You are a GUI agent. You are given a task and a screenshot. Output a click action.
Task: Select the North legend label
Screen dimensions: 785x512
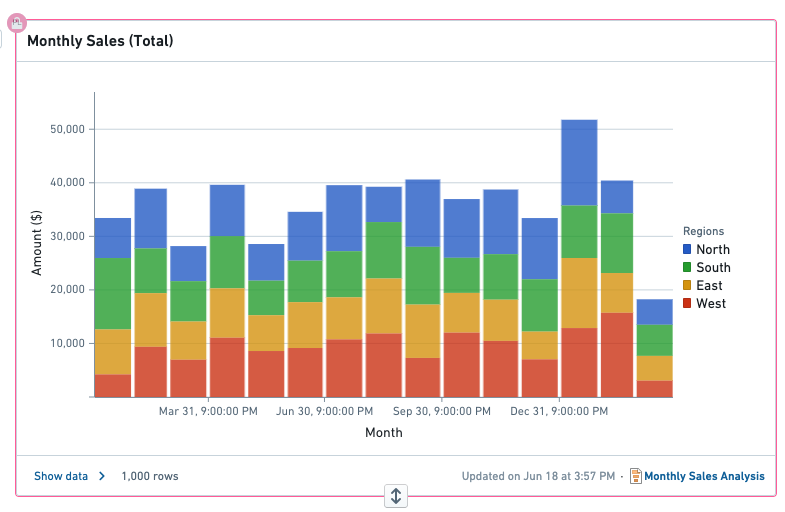tap(713, 249)
